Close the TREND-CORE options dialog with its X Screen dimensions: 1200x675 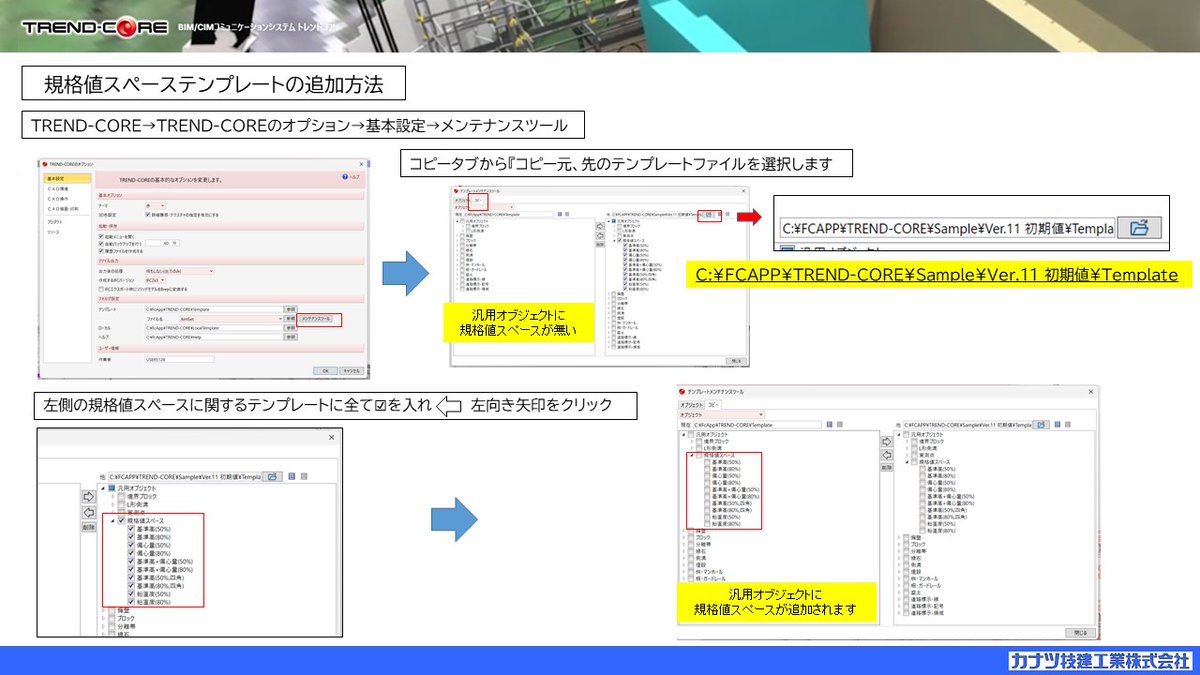coord(361,164)
